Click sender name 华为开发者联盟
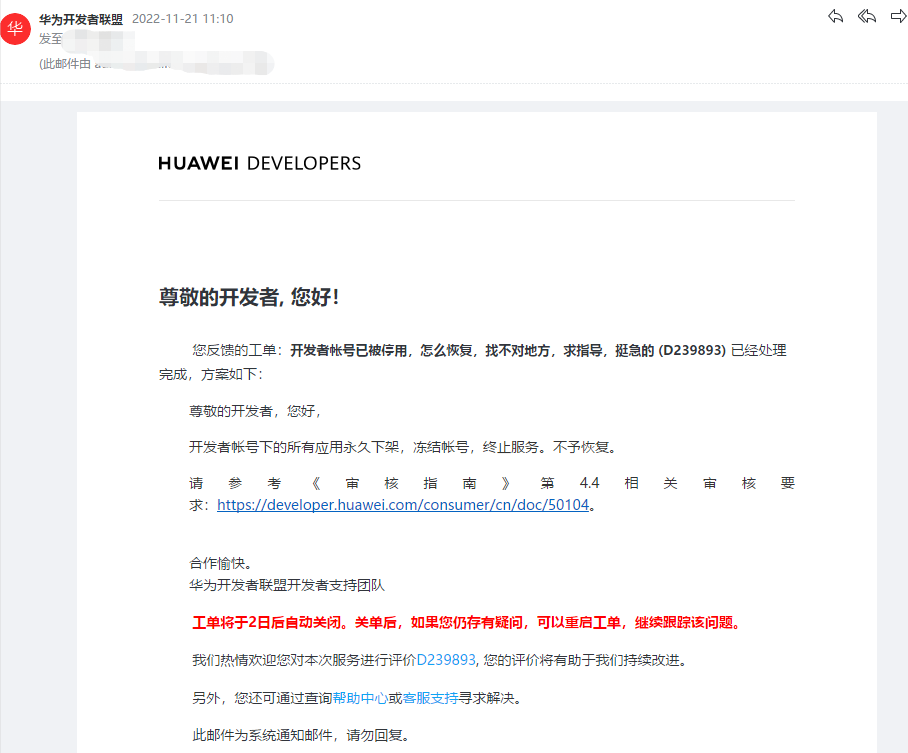Viewport: 908px width, 753px height. (81, 19)
